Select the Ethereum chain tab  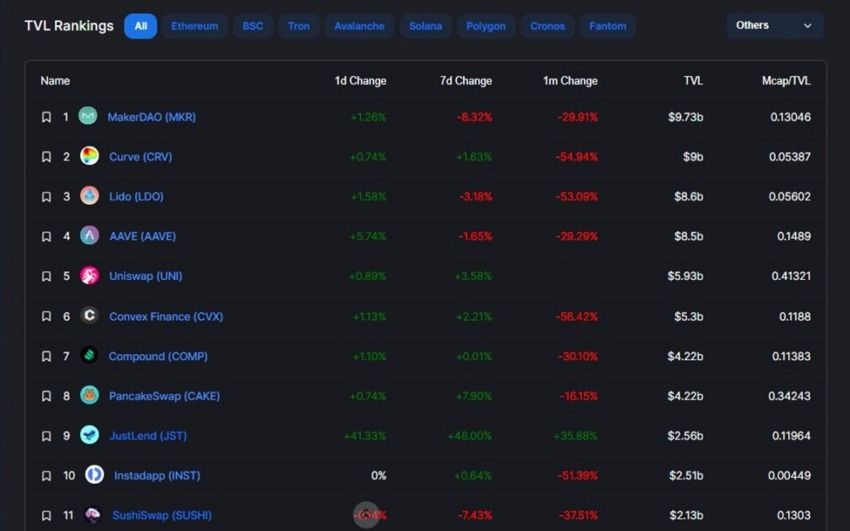pyautogui.click(x=195, y=26)
